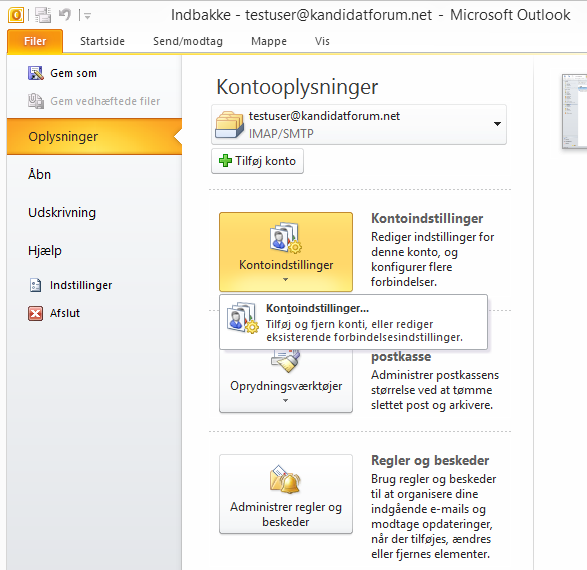
Task: Click the Indstillinger options icon
Action: pos(36,285)
